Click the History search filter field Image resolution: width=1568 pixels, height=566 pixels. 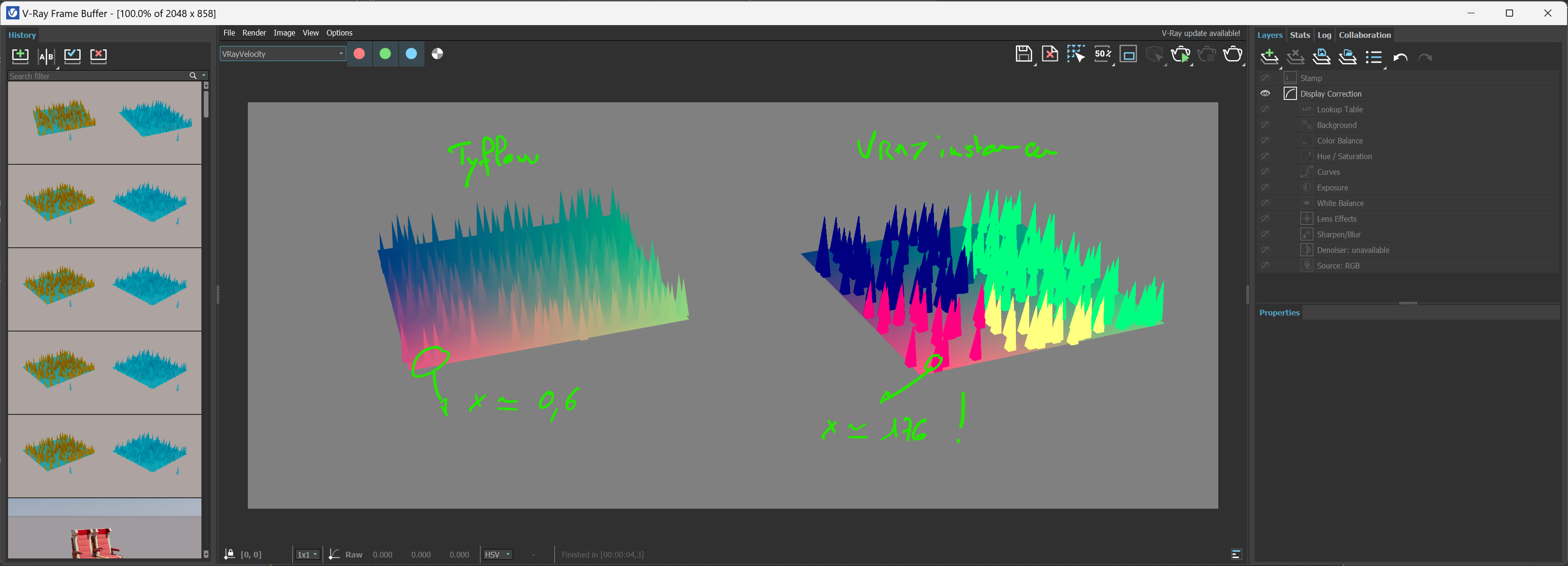point(98,76)
